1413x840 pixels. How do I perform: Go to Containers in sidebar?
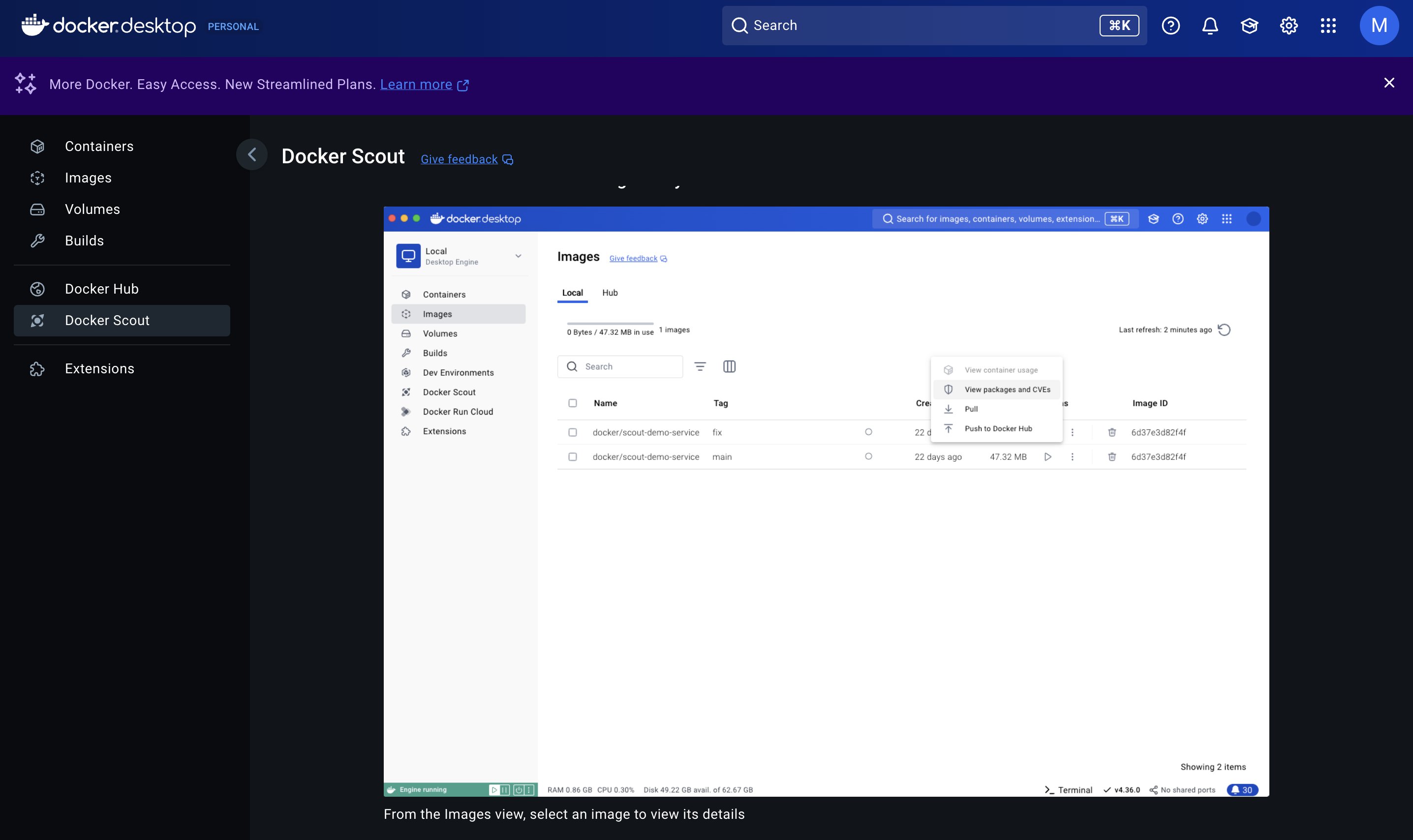tap(99, 146)
